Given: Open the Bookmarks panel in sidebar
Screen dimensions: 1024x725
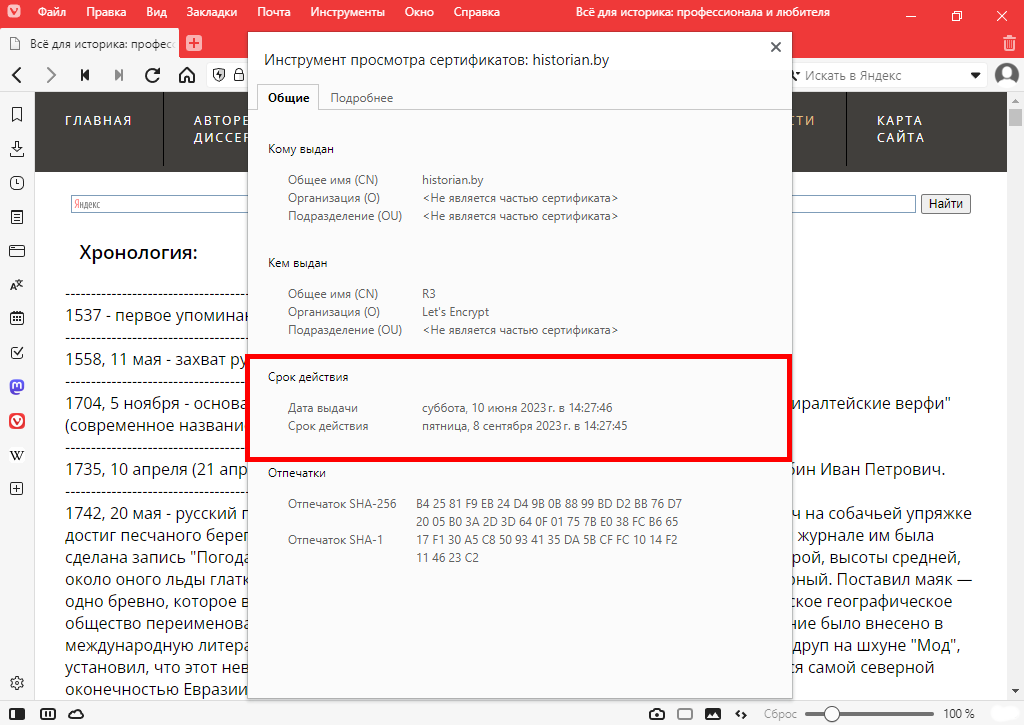Looking at the screenshot, I should (17, 115).
